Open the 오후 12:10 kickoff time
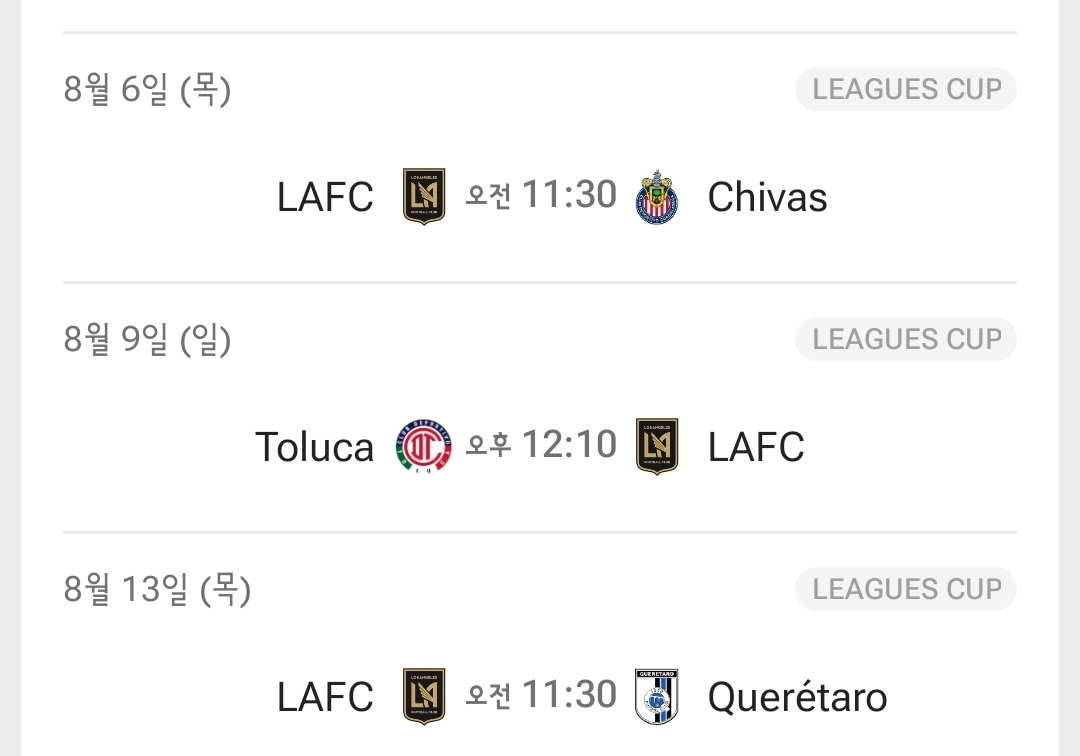 (x=541, y=444)
